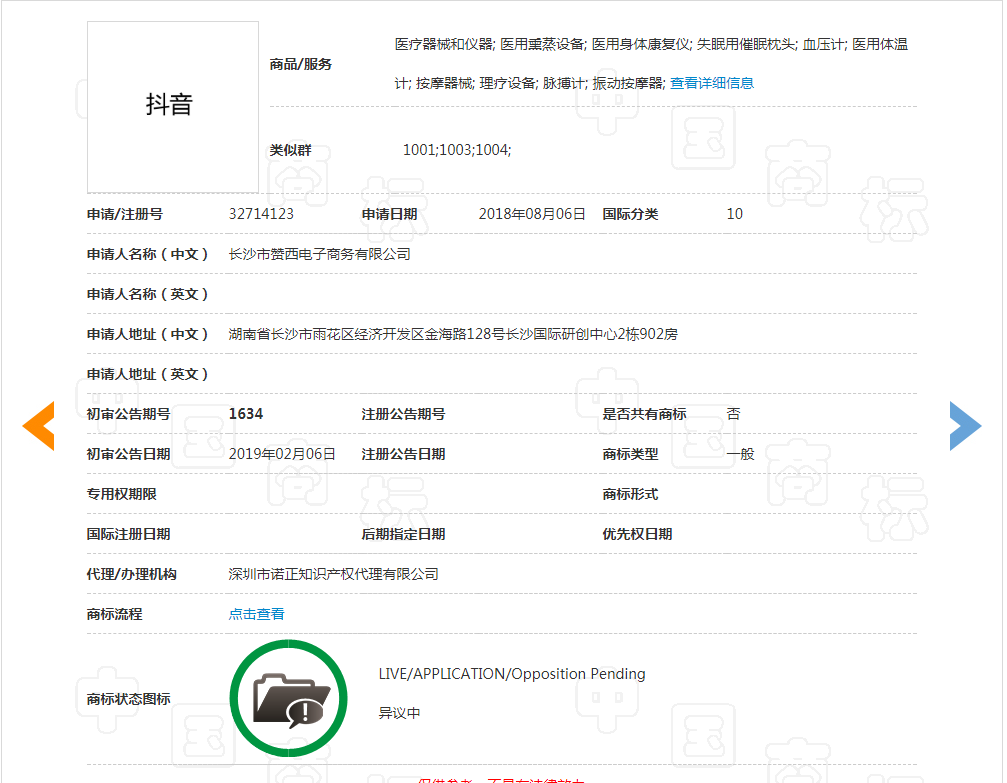Screen dimensions: 1007x783
Task: Select the applicant address starting with 湖南省长沙市雨花区
Action: click(453, 334)
